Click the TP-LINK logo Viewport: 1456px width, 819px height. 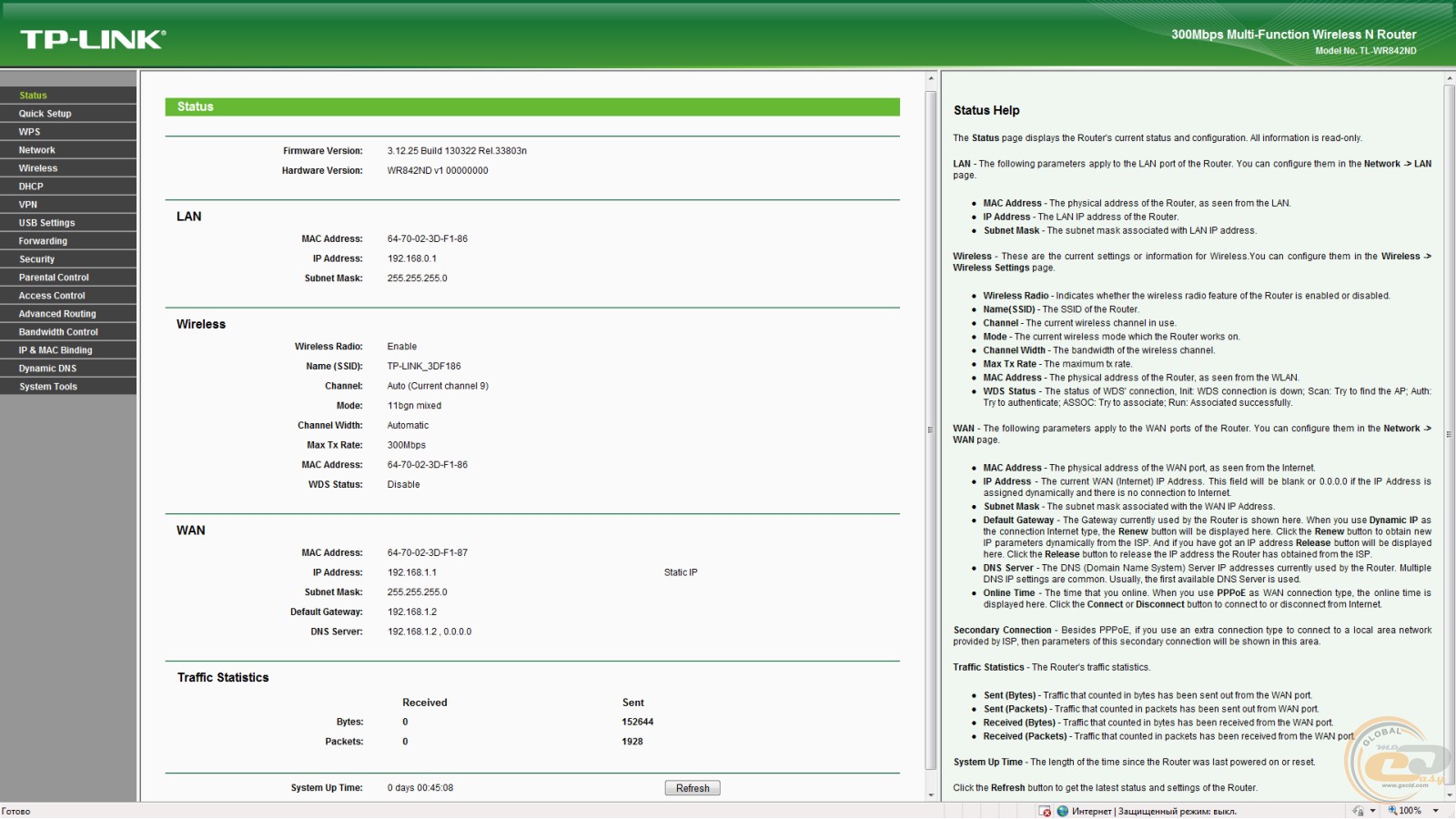(93, 39)
